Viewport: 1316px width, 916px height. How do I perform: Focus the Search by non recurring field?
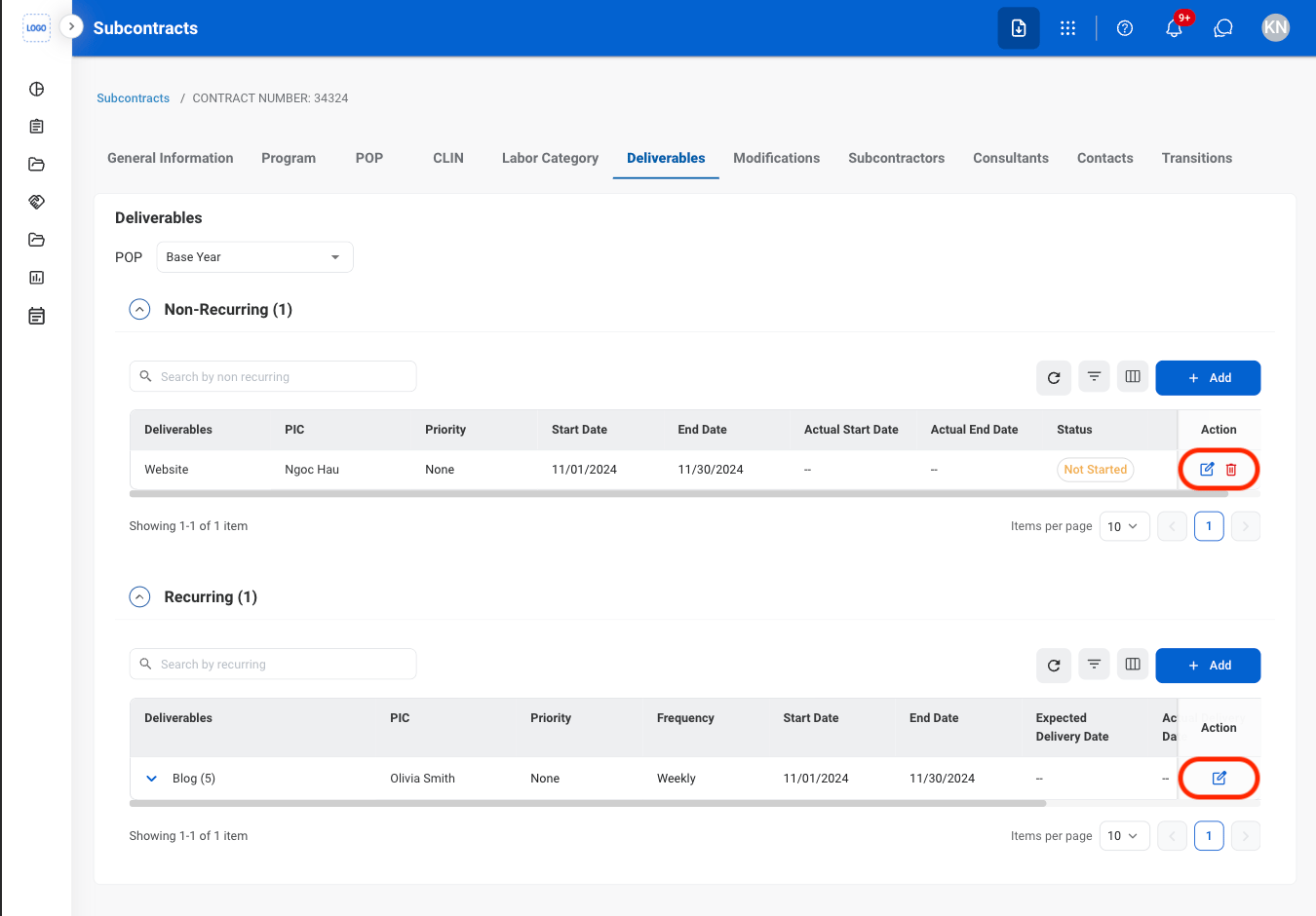273,376
